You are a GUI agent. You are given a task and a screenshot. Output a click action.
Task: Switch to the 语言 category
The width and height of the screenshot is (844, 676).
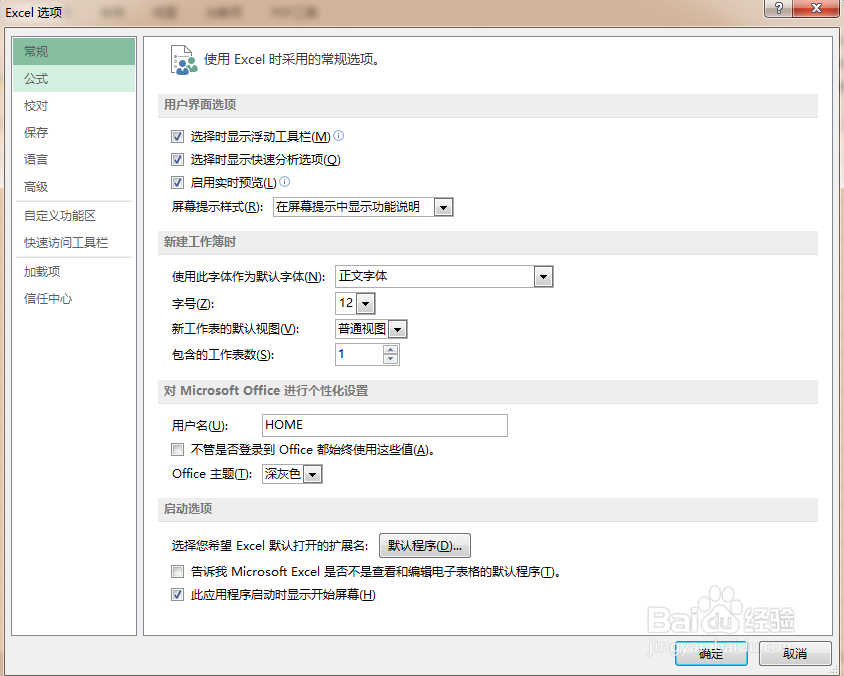[x=74, y=159]
